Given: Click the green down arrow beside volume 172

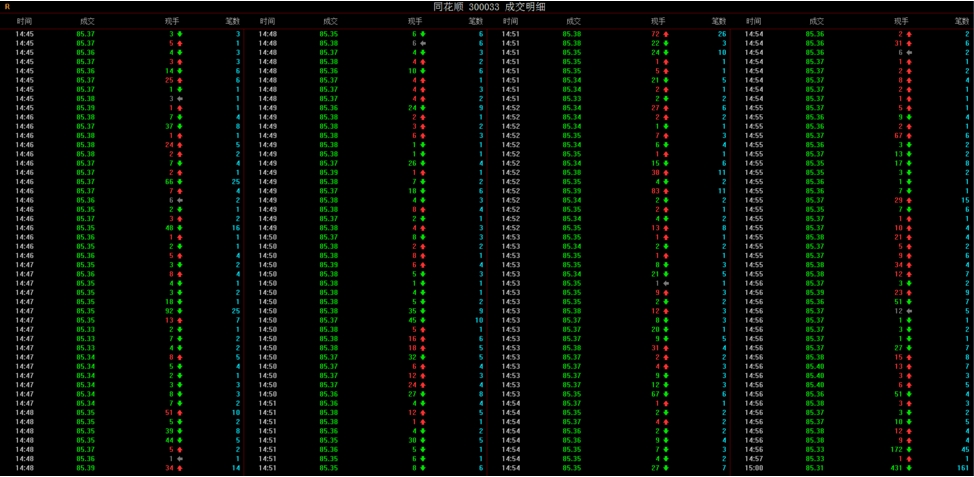Looking at the screenshot, I should (x=909, y=449).
